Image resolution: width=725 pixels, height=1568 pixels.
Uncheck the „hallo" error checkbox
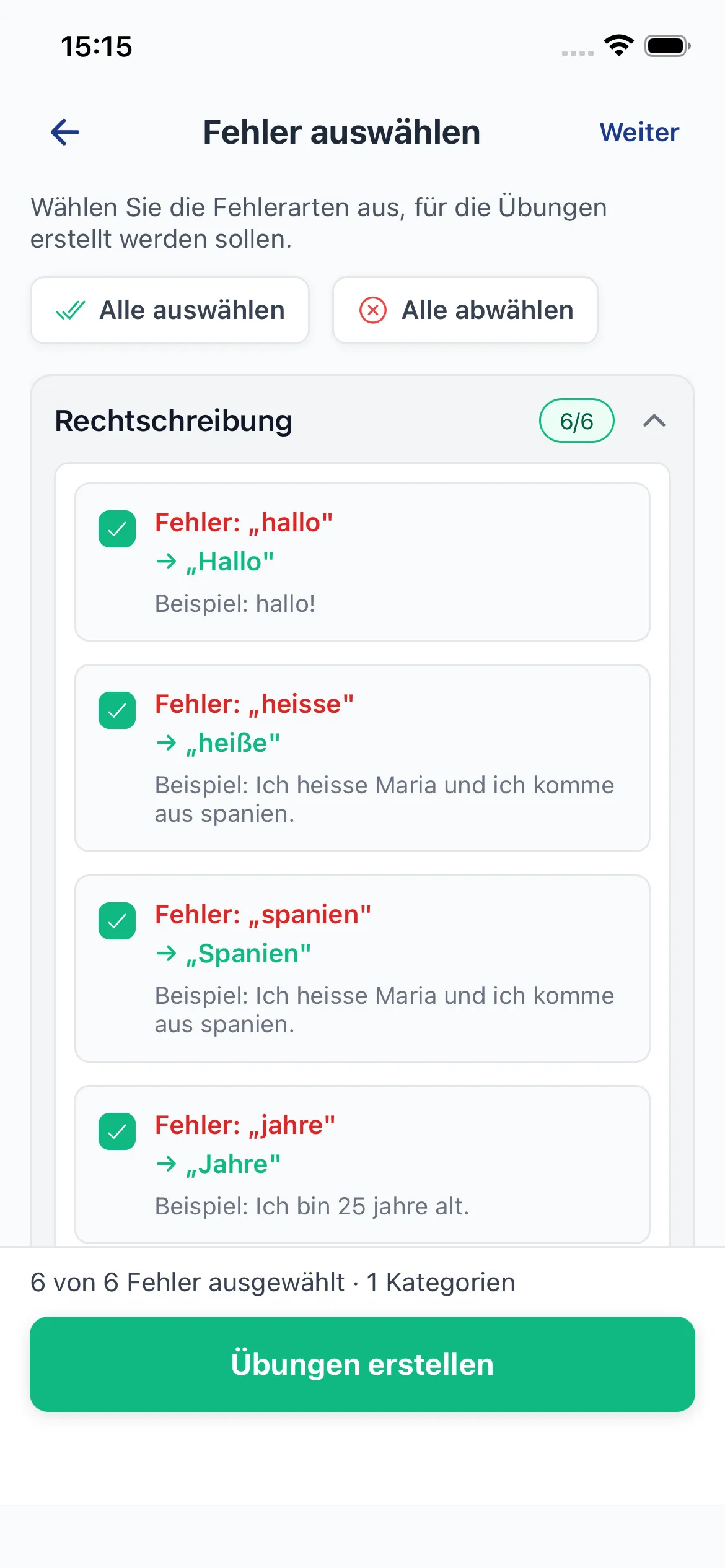(x=117, y=529)
